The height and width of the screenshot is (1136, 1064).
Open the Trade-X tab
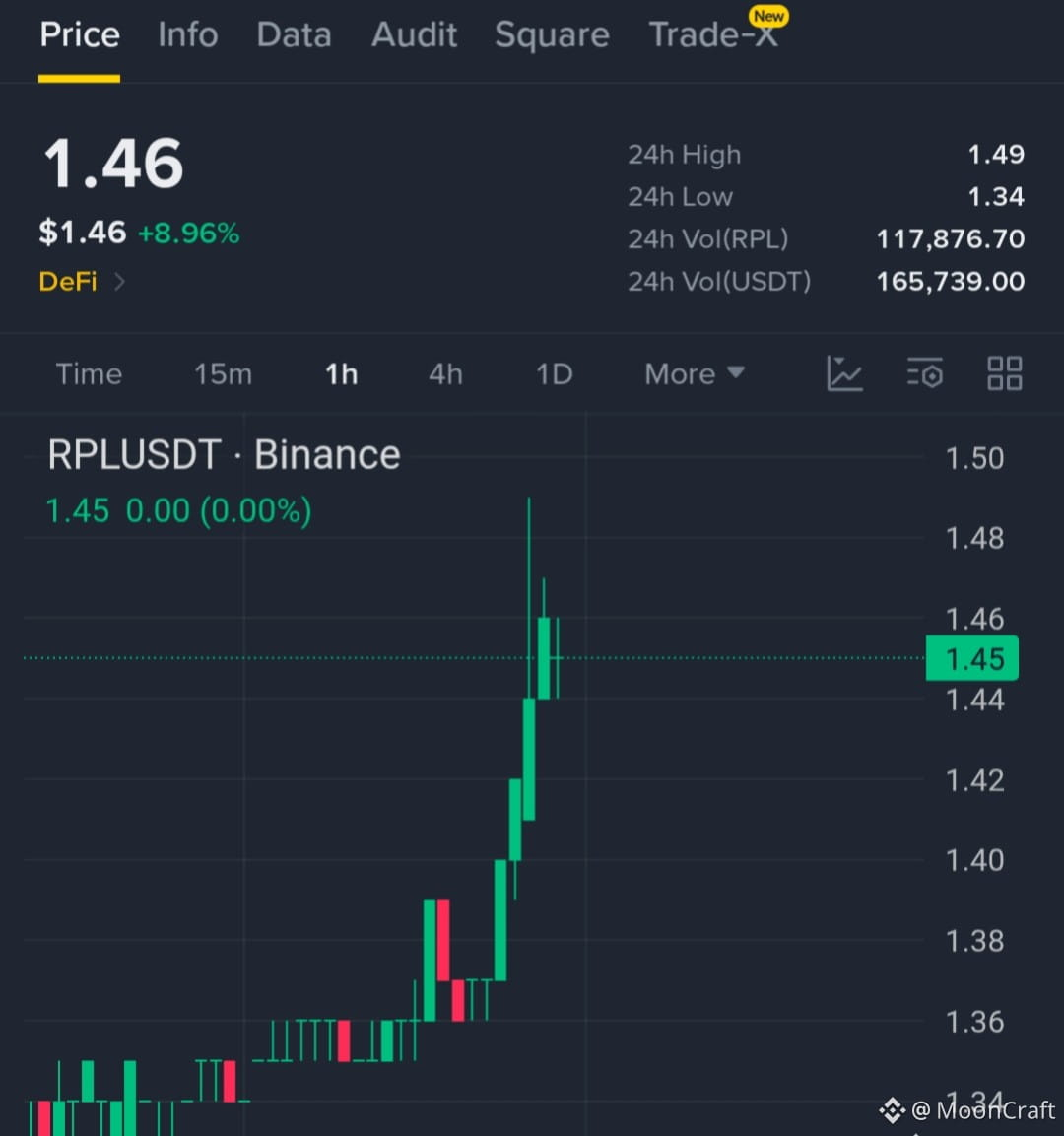click(714, 34)
